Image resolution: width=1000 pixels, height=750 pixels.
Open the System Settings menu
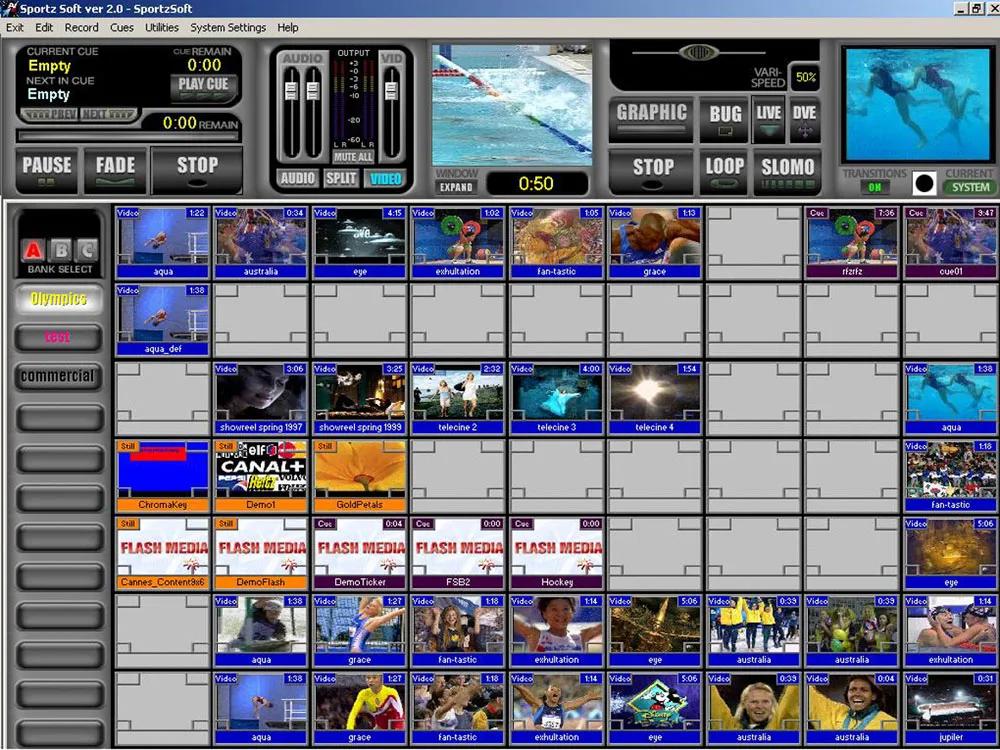click(228, 28)
